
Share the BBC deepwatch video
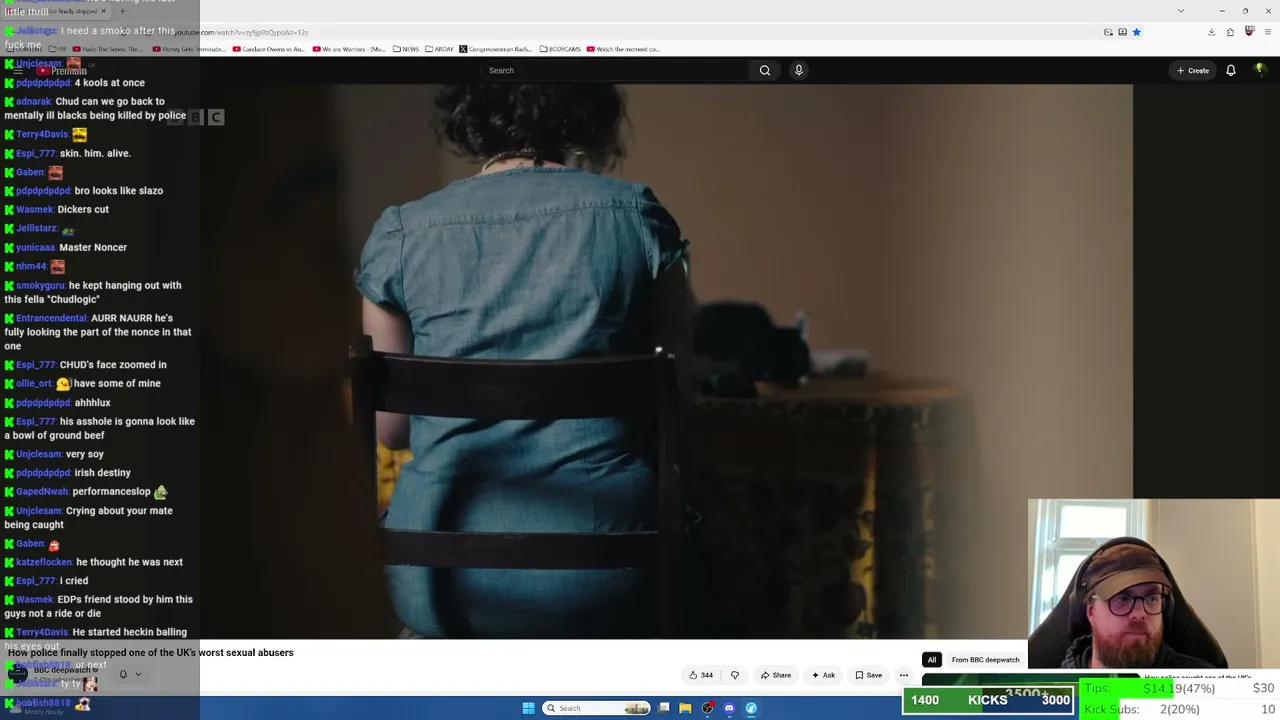tap(776, 675)
